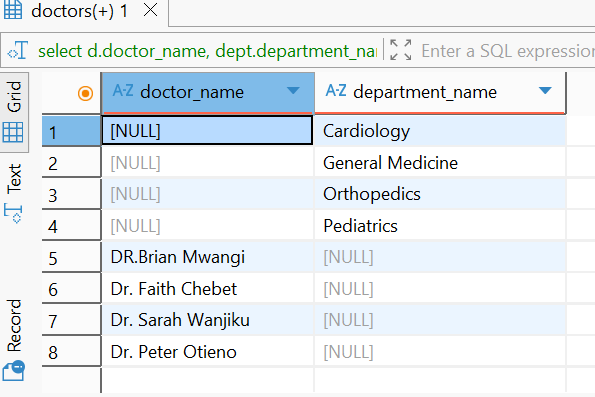Open the department_name column filter dropdown arrow
The height and width of the screenshot is (397, 595).
click(545, 91)
